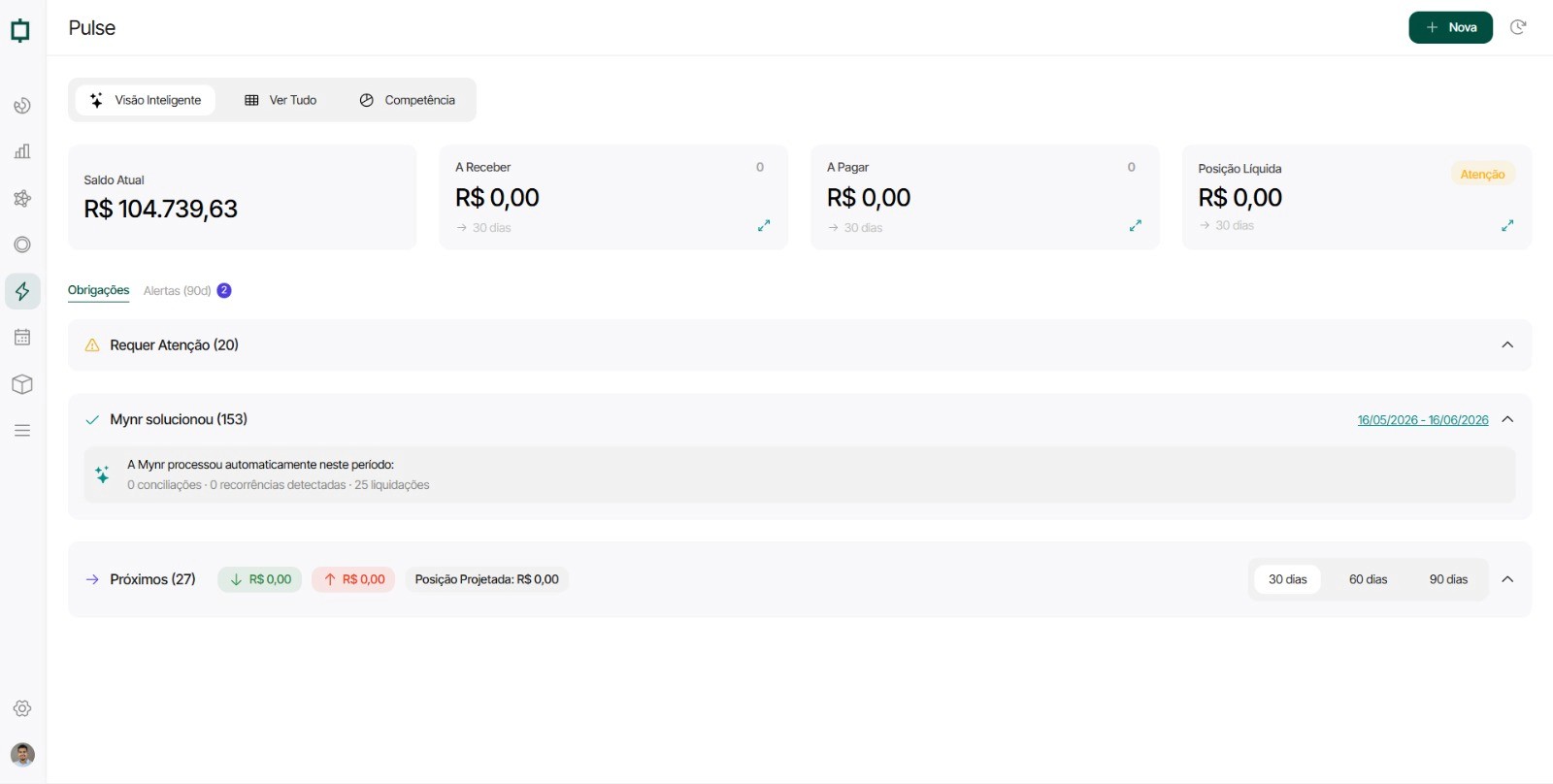1553x784 pixels.
Task: Open the bar chart icon in sidebar
Action: [22, 151]
